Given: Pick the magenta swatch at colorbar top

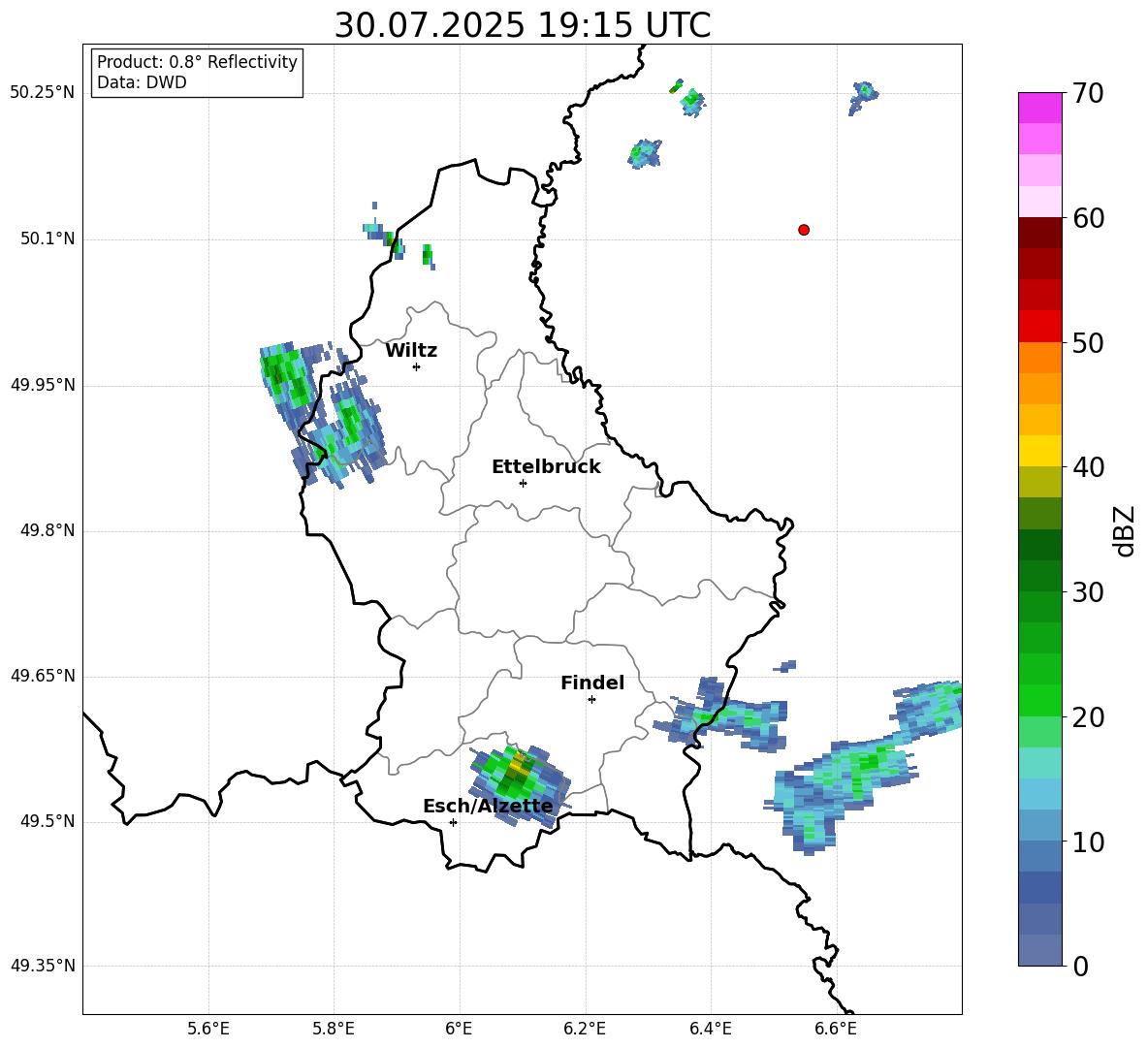Looking at the screenshot, I should pos(1039,108).
